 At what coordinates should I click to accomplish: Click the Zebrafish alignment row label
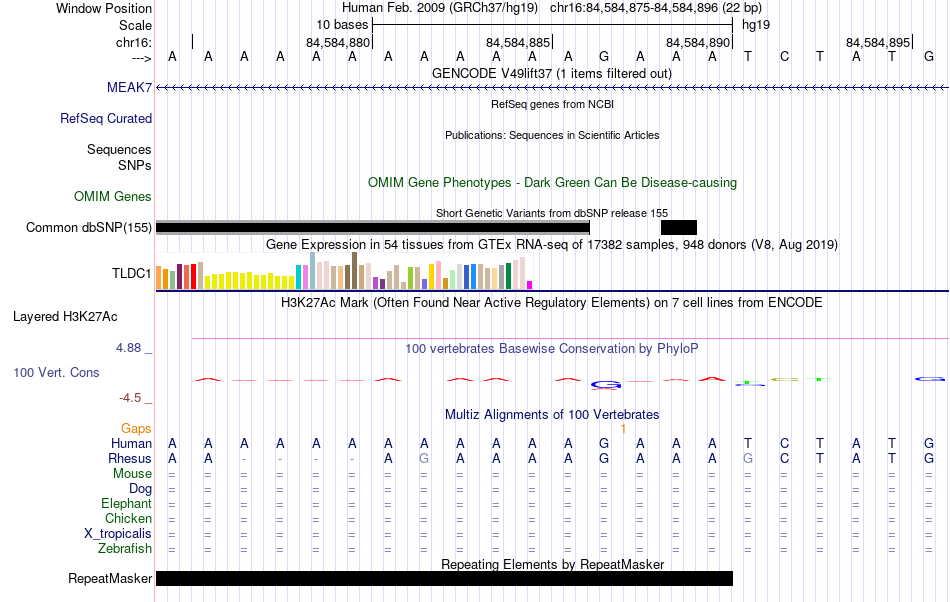[124, 548]
